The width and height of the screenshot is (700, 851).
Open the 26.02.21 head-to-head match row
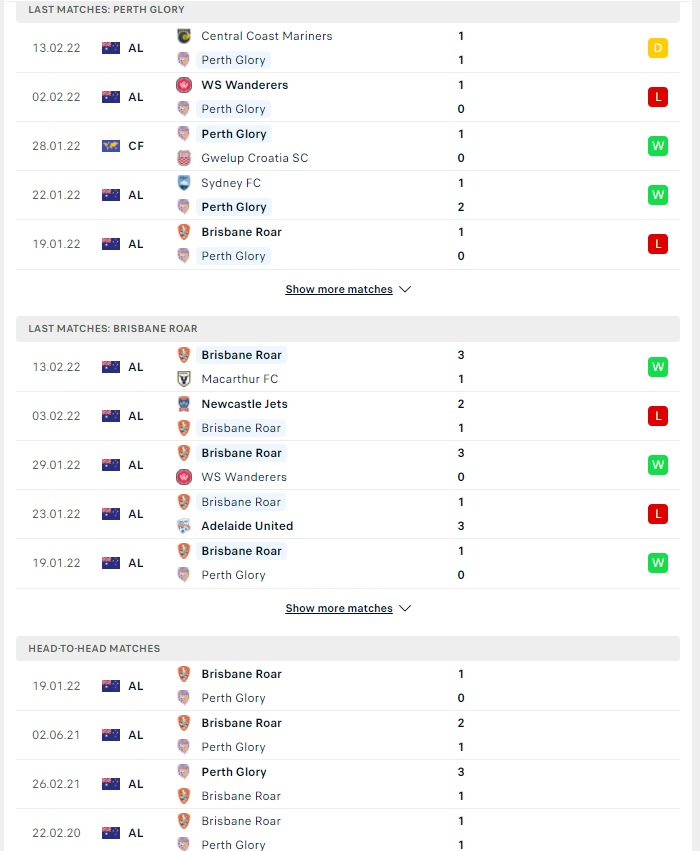click(348, 784)
